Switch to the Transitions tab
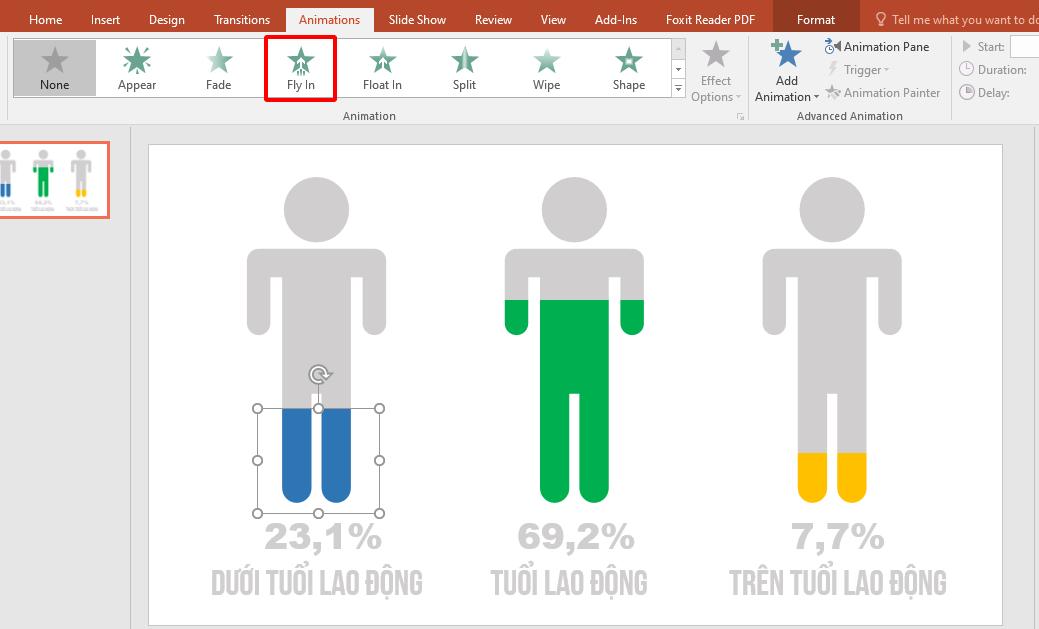The height and width of the screenshot is (629, 1039). coord(240,18)
